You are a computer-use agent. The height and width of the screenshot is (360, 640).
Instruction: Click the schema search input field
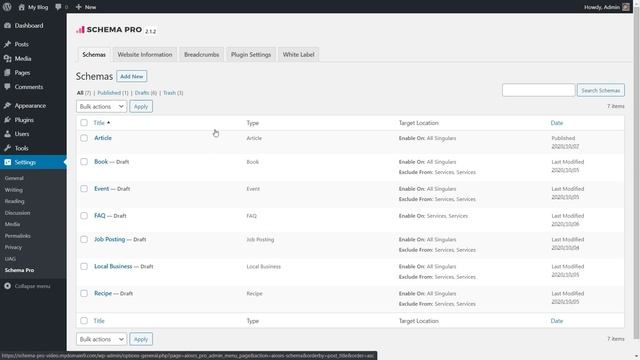click(538, 90)
